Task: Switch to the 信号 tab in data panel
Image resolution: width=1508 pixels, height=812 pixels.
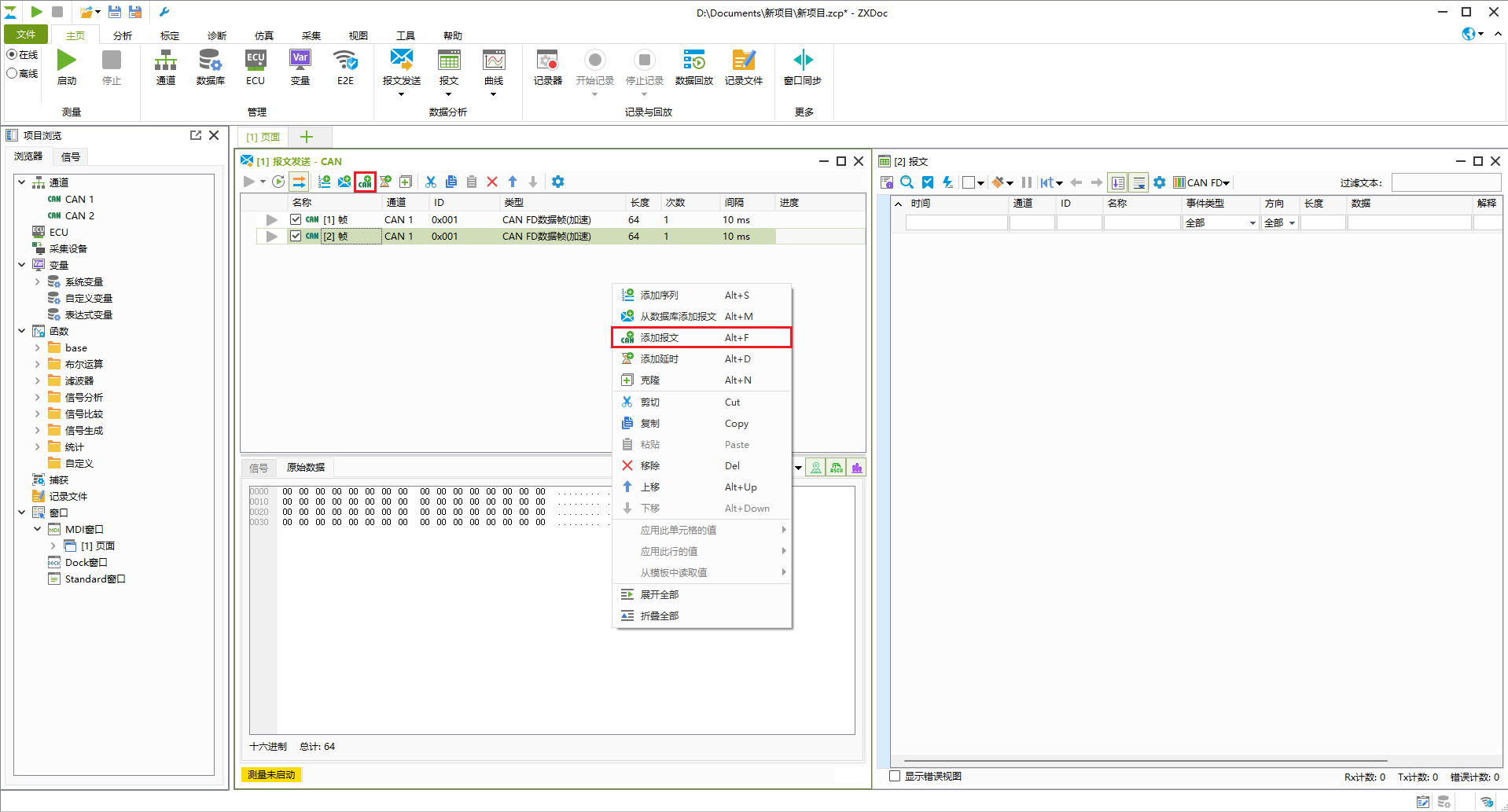Action: click(x=259, y=468)
